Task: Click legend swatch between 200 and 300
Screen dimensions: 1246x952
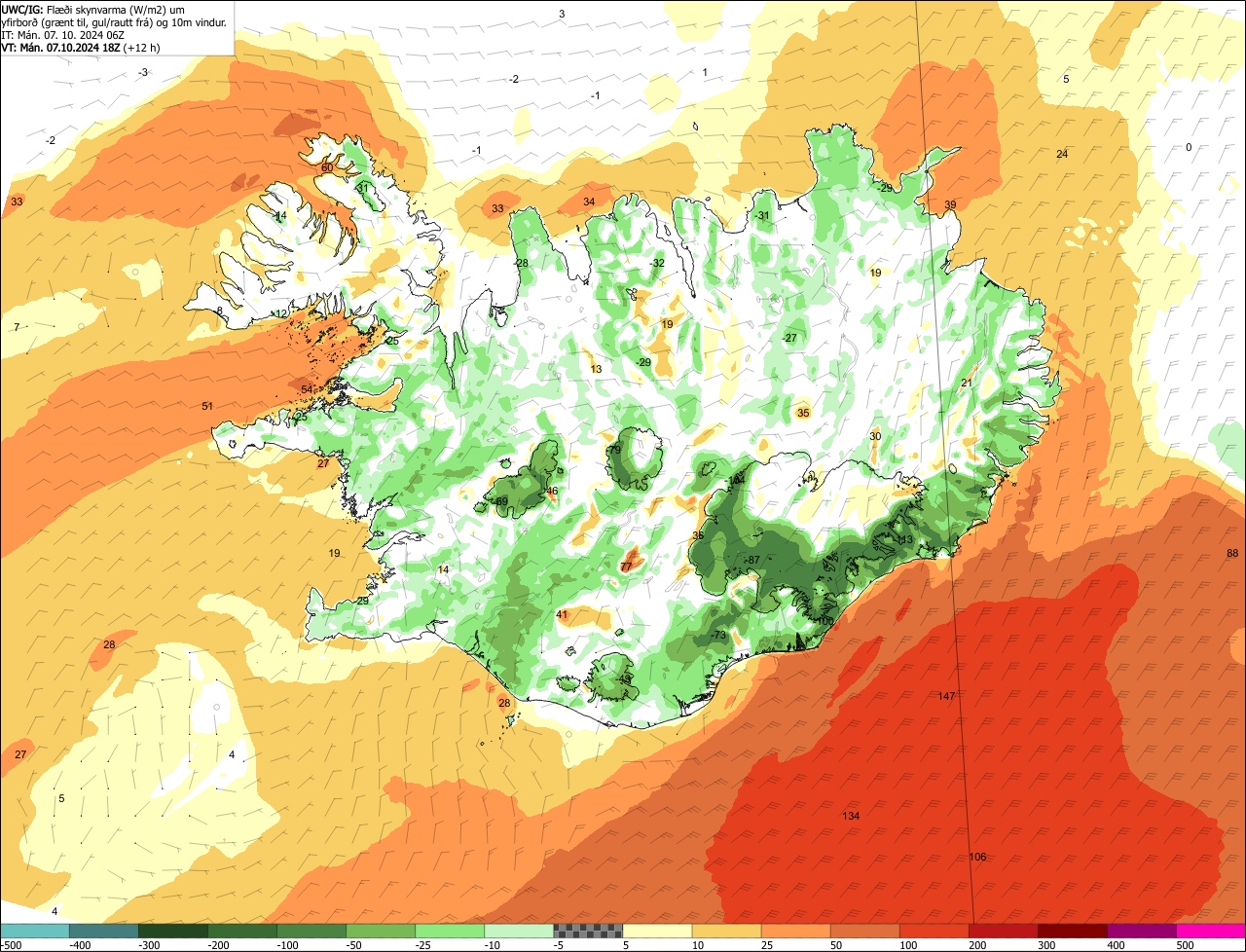Action: pyautogui.click(x=1004, y=931)
